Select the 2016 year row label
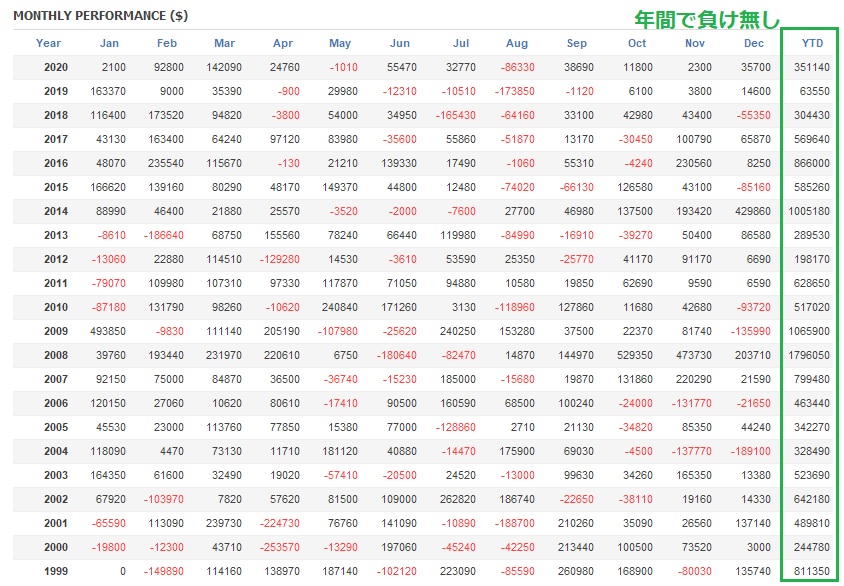844x586 pixels. coord(56,163)
